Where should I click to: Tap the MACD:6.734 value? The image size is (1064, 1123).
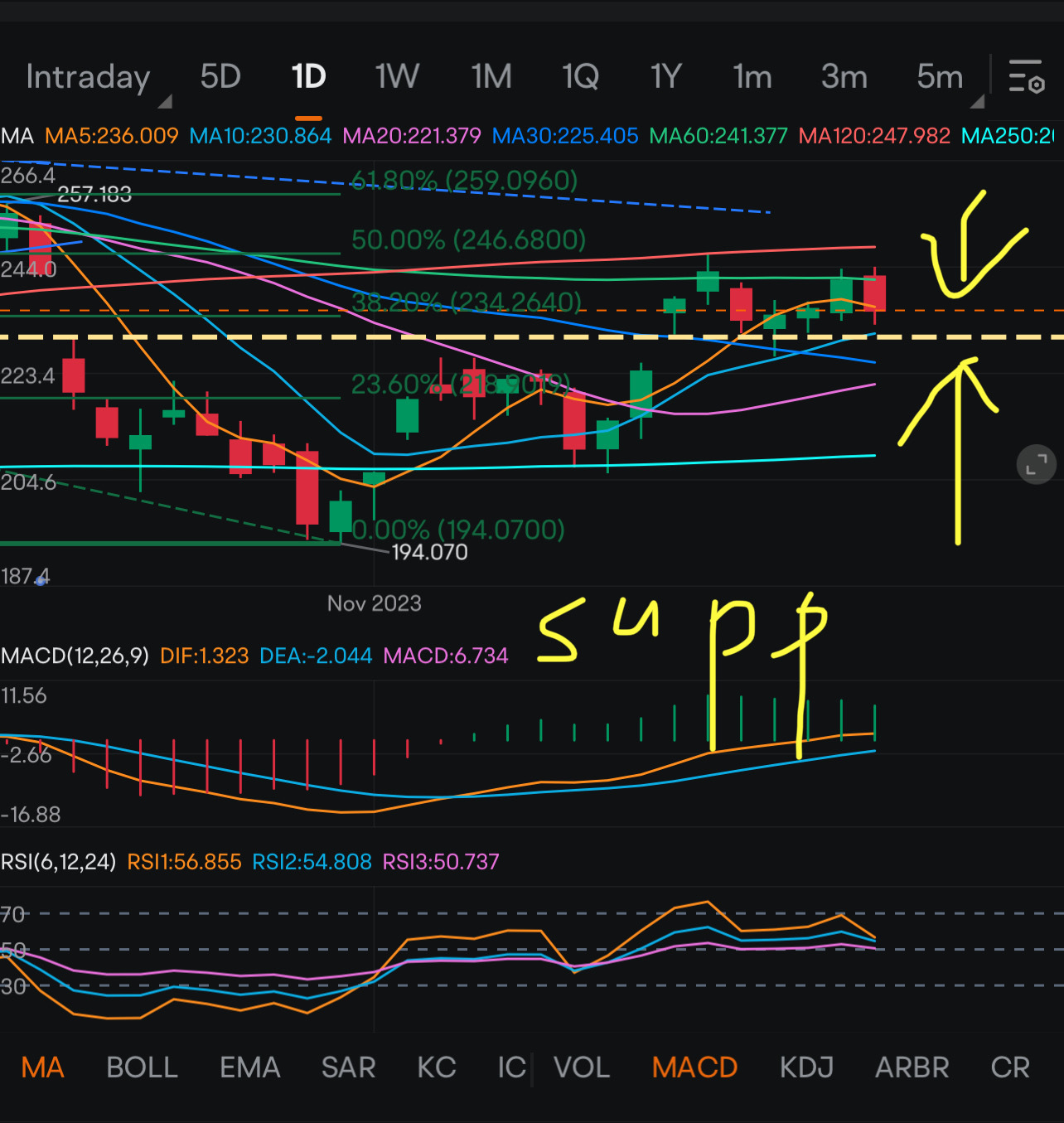(x=446, y=656)
